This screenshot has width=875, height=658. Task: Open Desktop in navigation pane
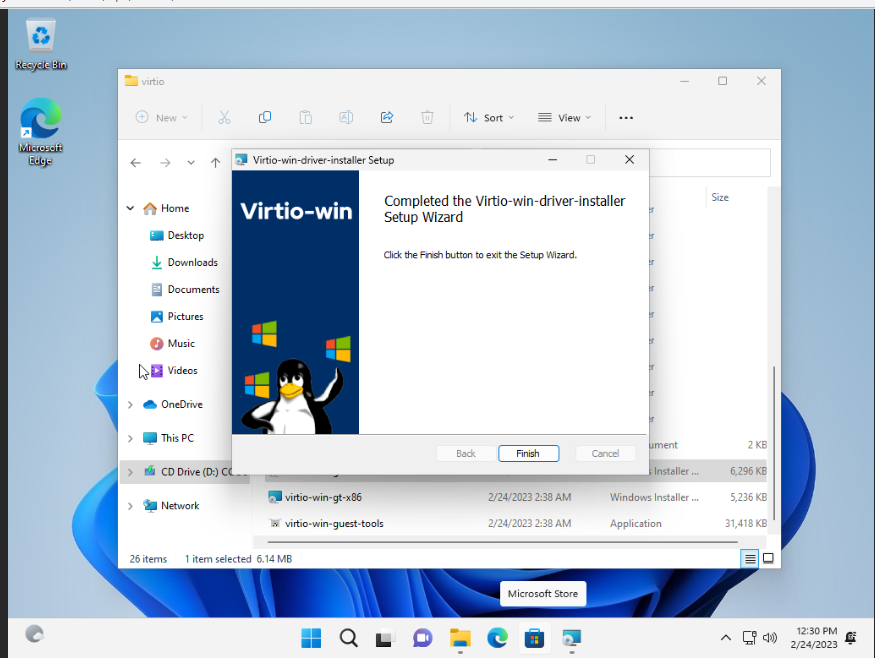coord(177,236)
